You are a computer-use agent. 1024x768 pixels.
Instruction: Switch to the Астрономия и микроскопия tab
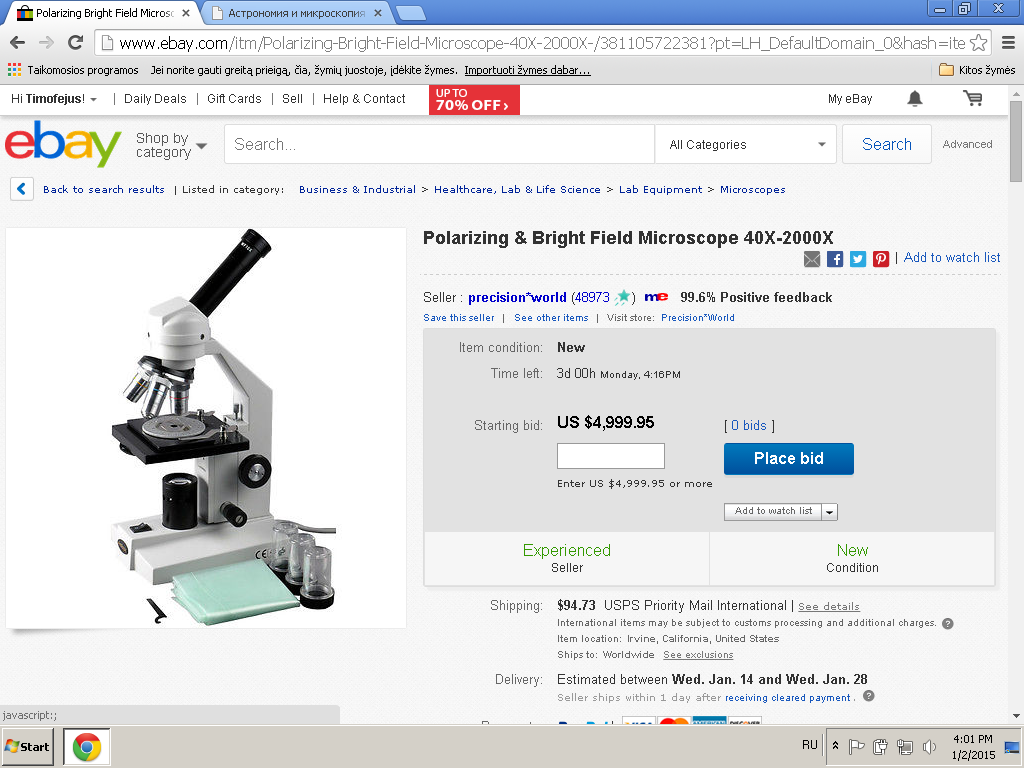pyautogui.click(x=296, y=13)
